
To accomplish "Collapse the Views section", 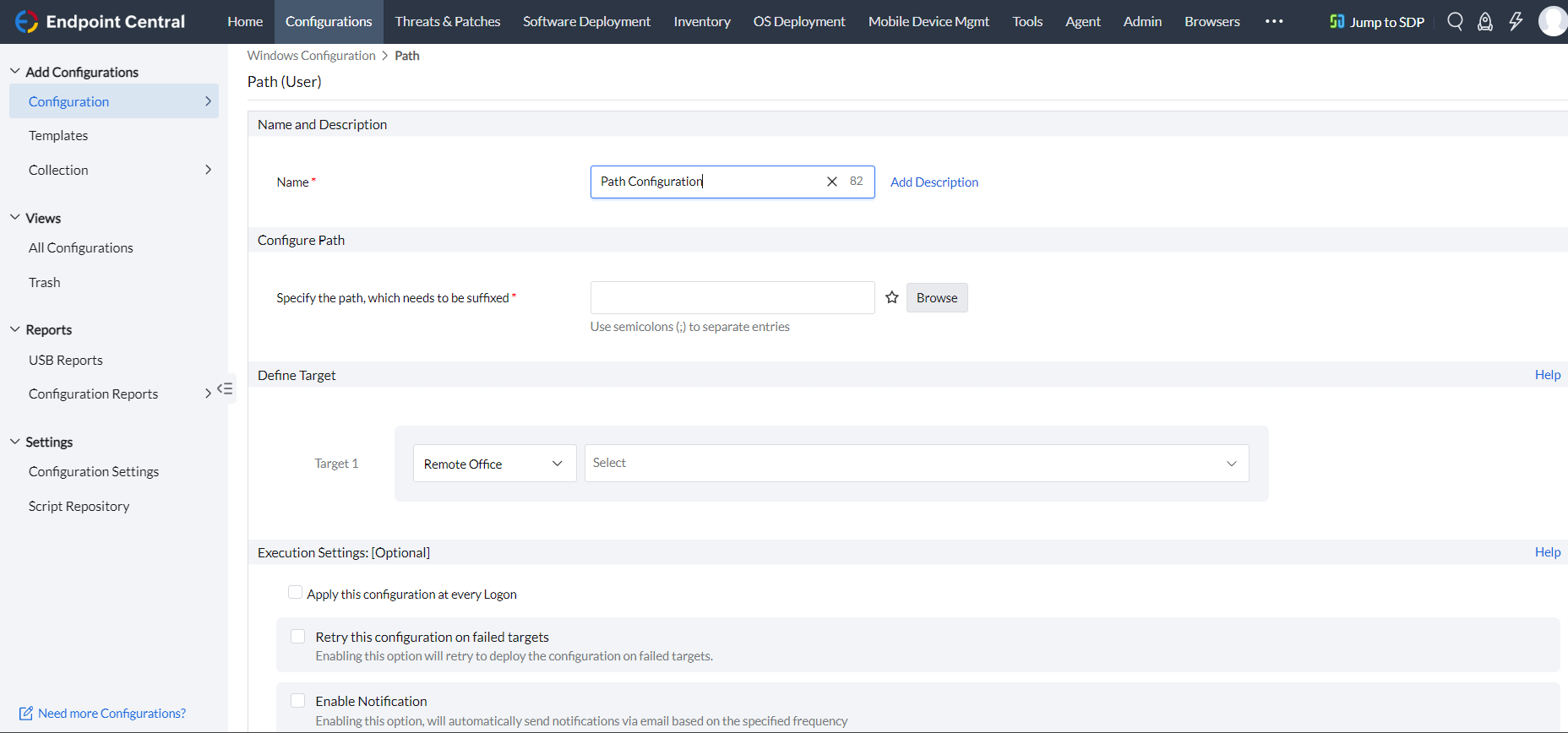I will point(14,217).
